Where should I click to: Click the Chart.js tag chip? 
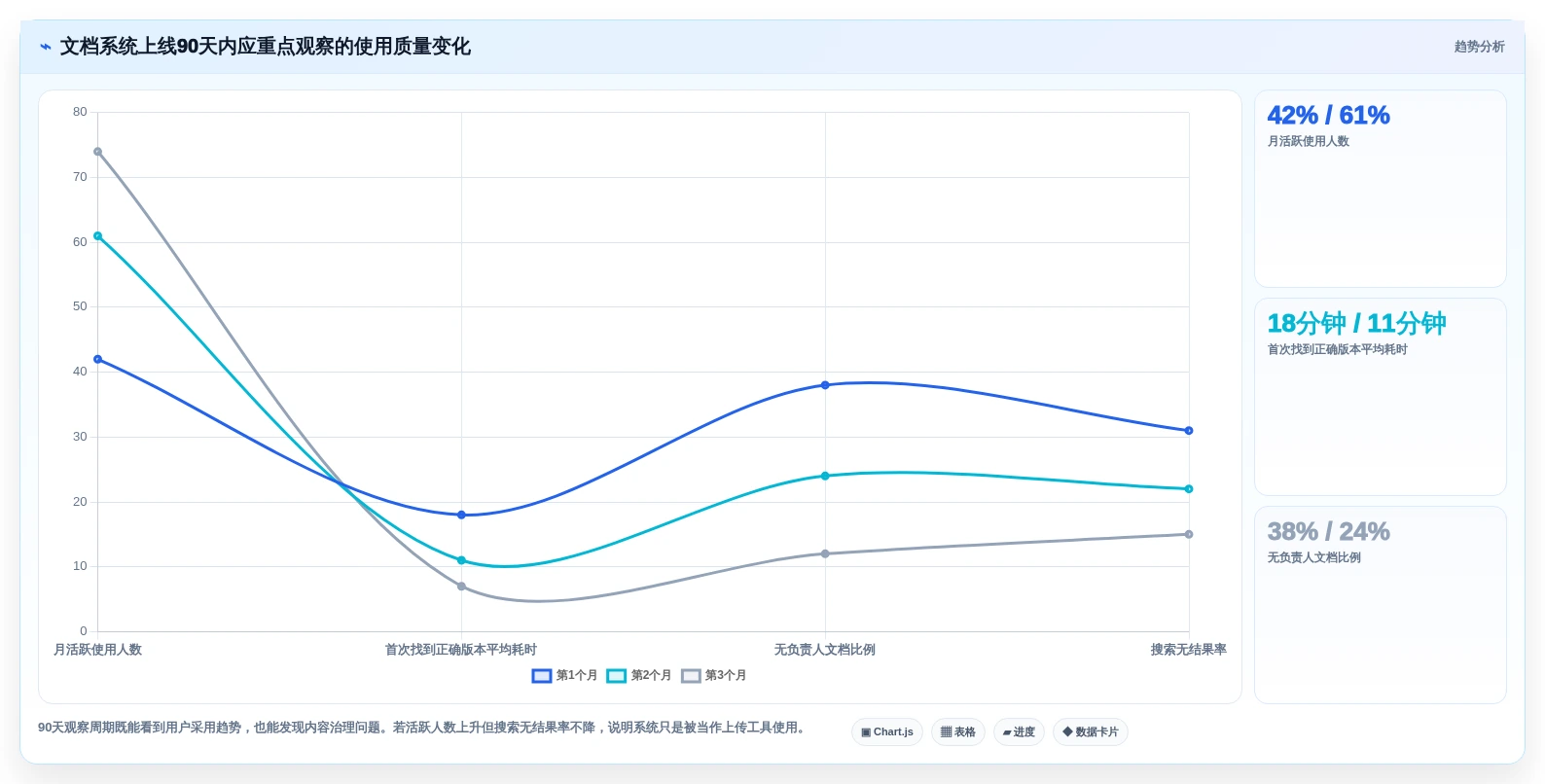[887, 731]
